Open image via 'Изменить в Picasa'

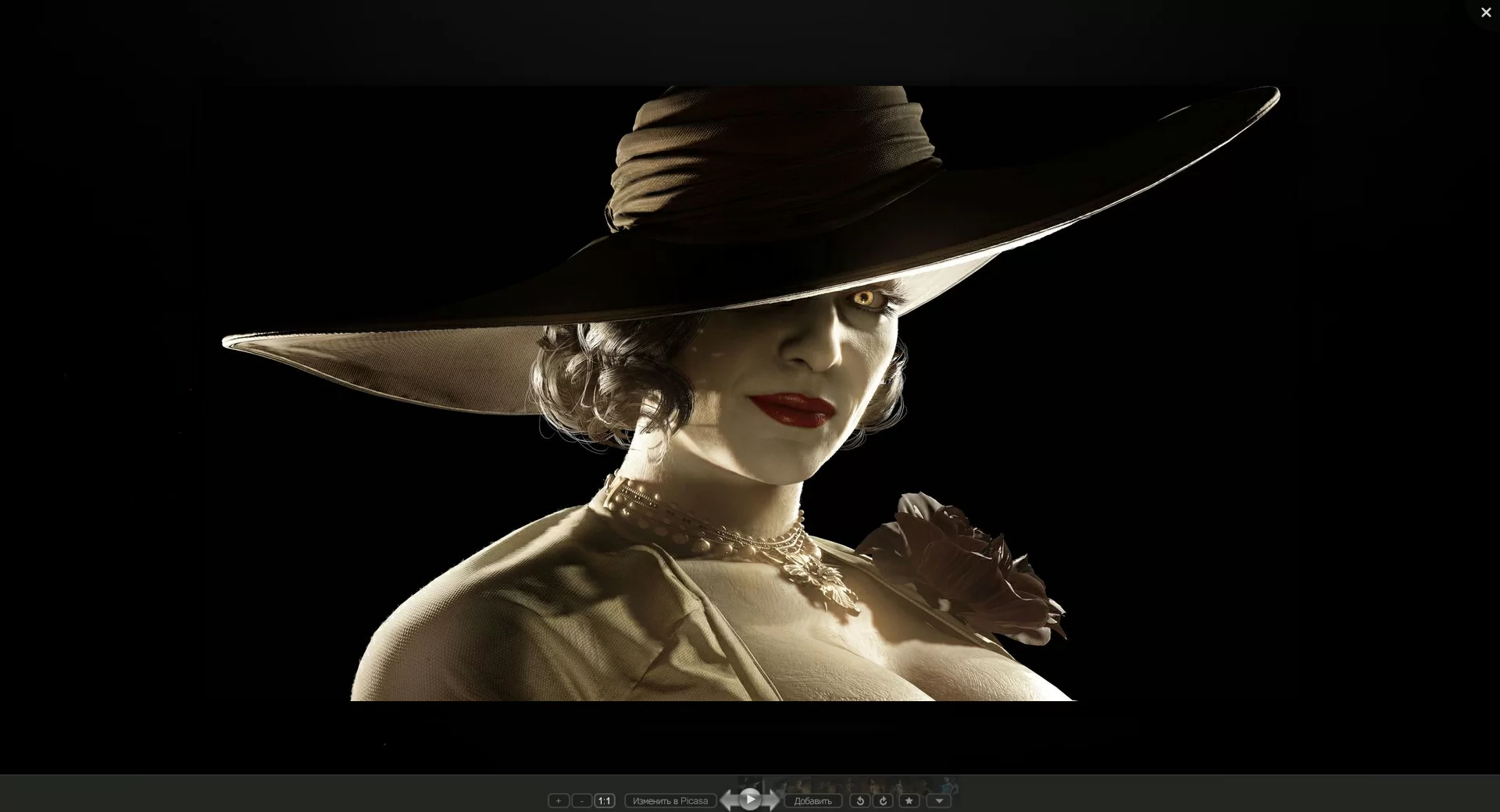[x=670, y=800]
